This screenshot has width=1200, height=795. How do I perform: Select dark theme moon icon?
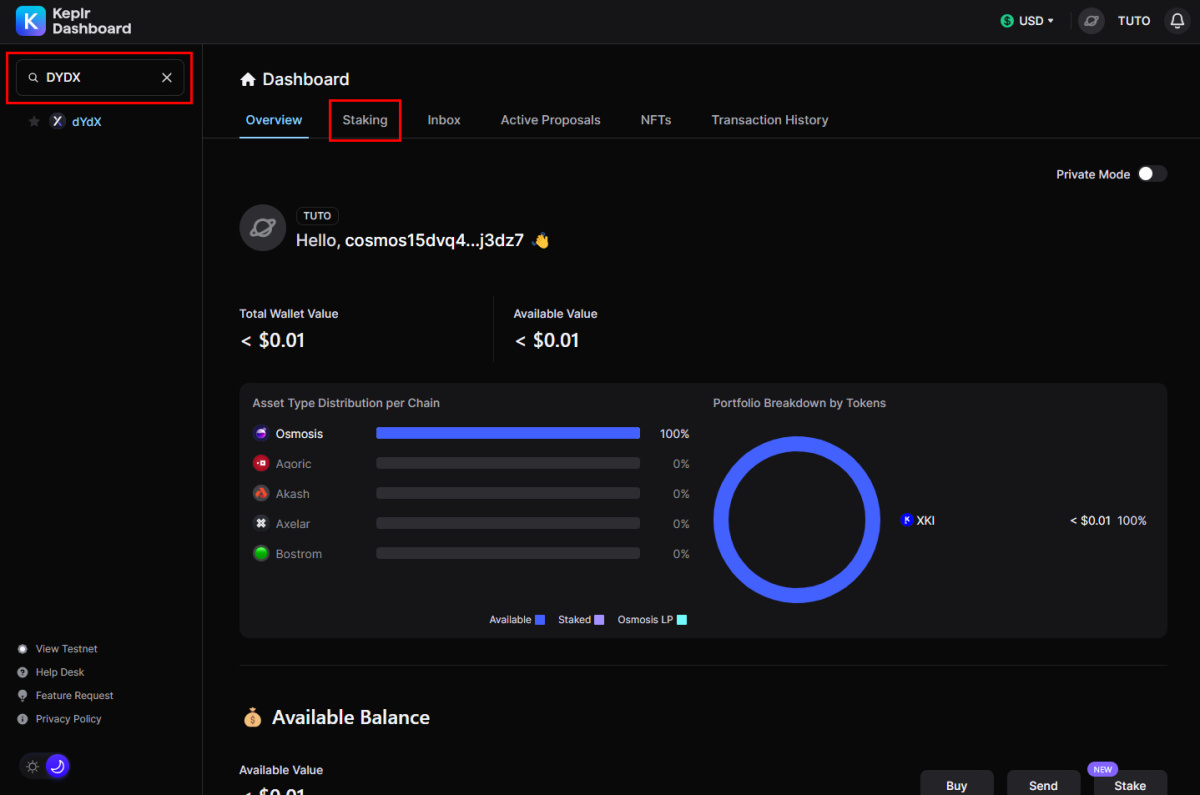pyautogui.click(x=58, y=766)
